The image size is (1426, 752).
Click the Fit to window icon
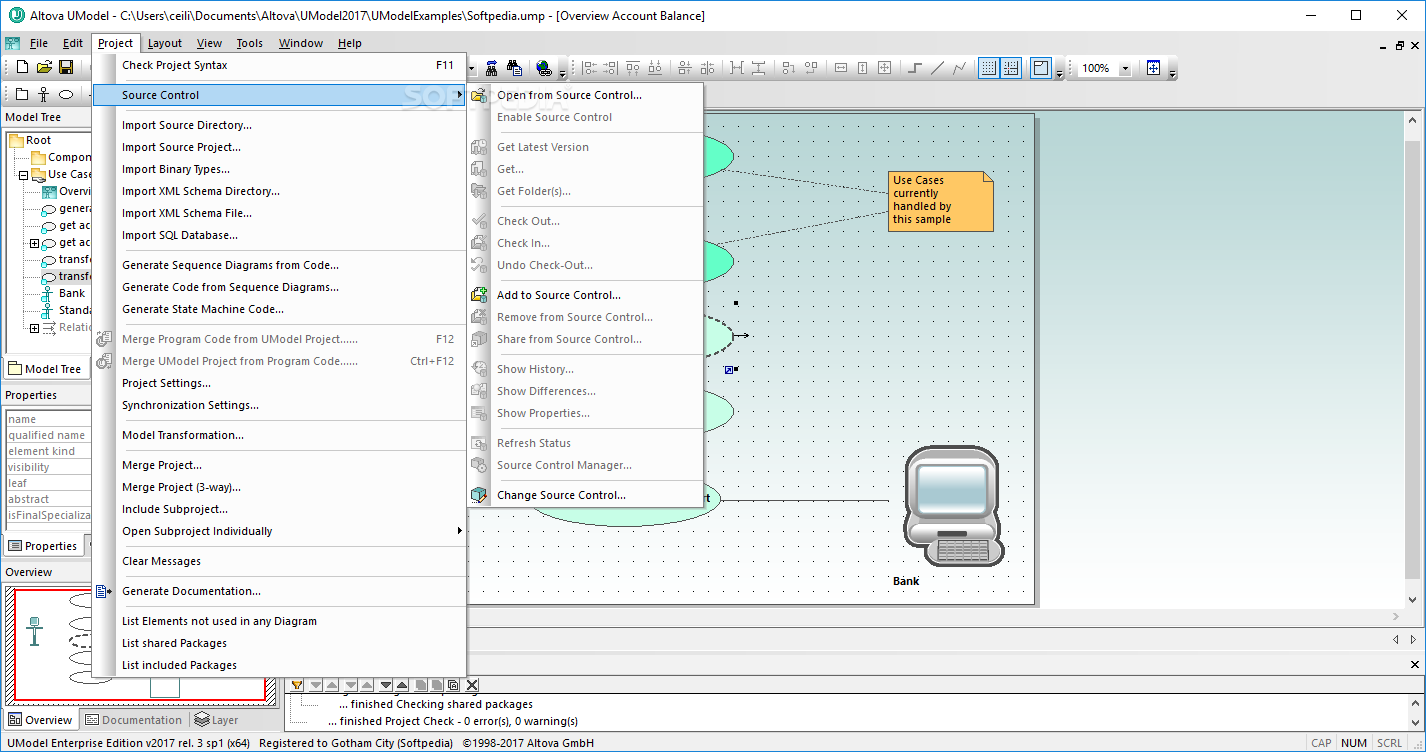point(1153,68)
